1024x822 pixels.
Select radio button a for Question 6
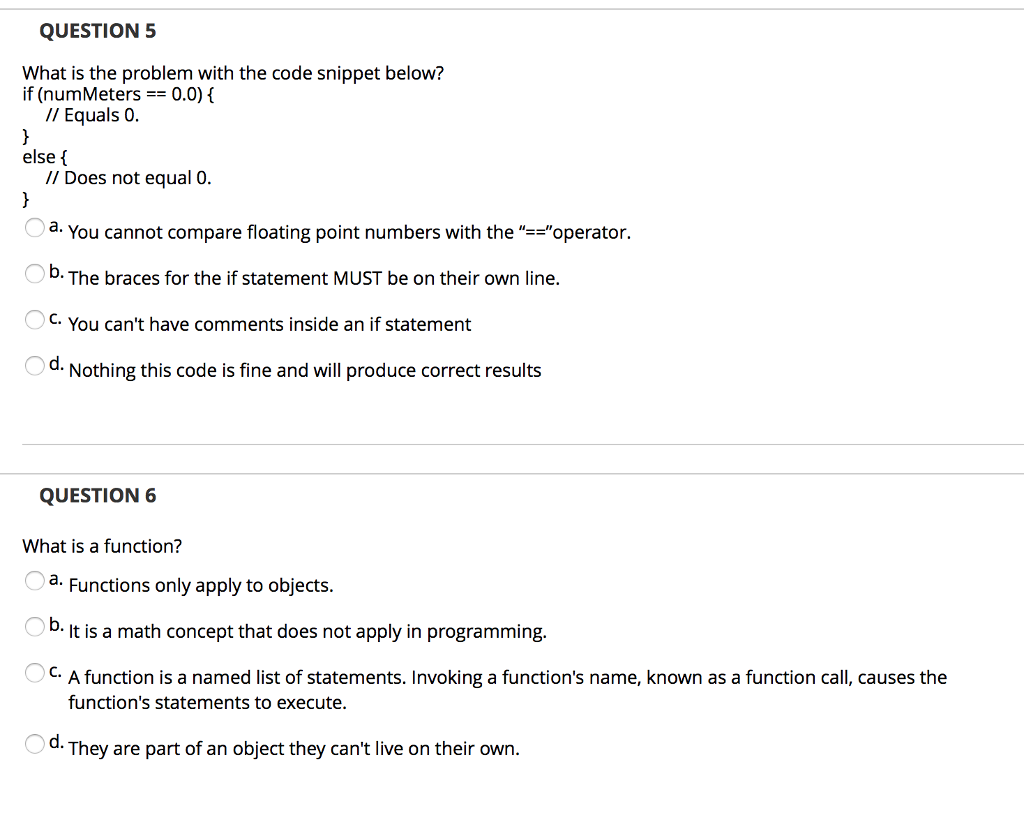[35, 581]
